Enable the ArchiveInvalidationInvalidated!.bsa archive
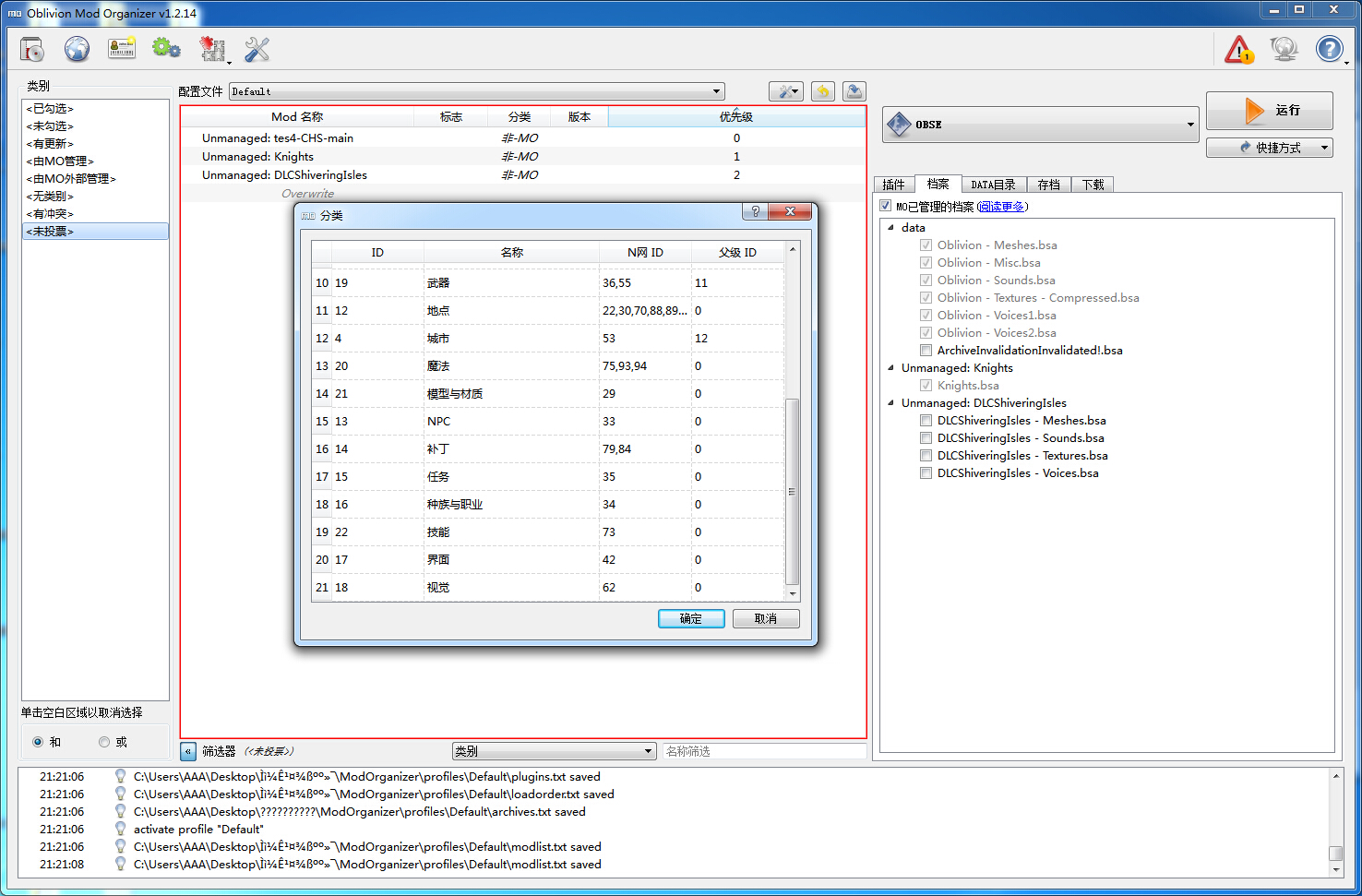 click(x=926, y=350)
